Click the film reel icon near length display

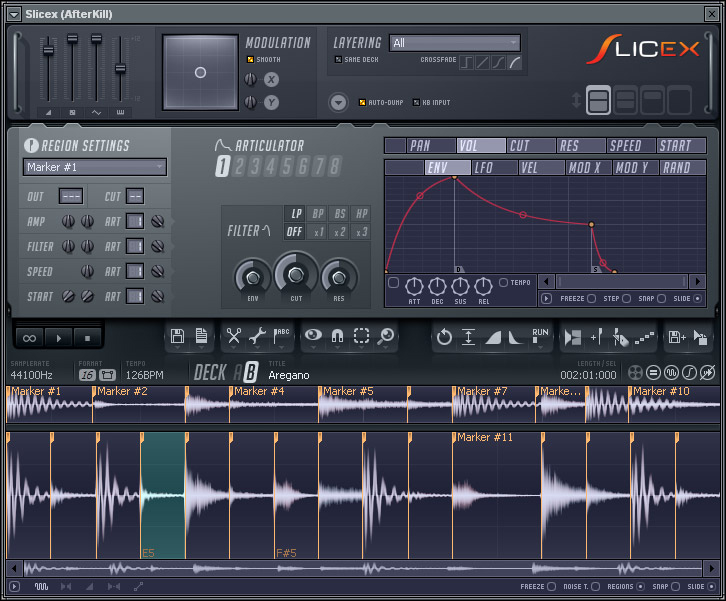636,373
